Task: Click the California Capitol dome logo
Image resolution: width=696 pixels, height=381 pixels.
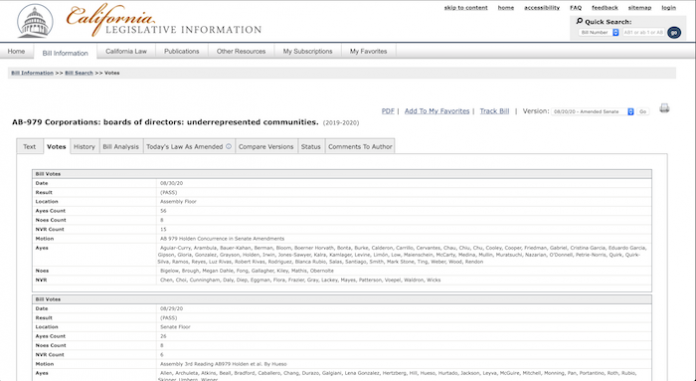Action: point(35,21)
